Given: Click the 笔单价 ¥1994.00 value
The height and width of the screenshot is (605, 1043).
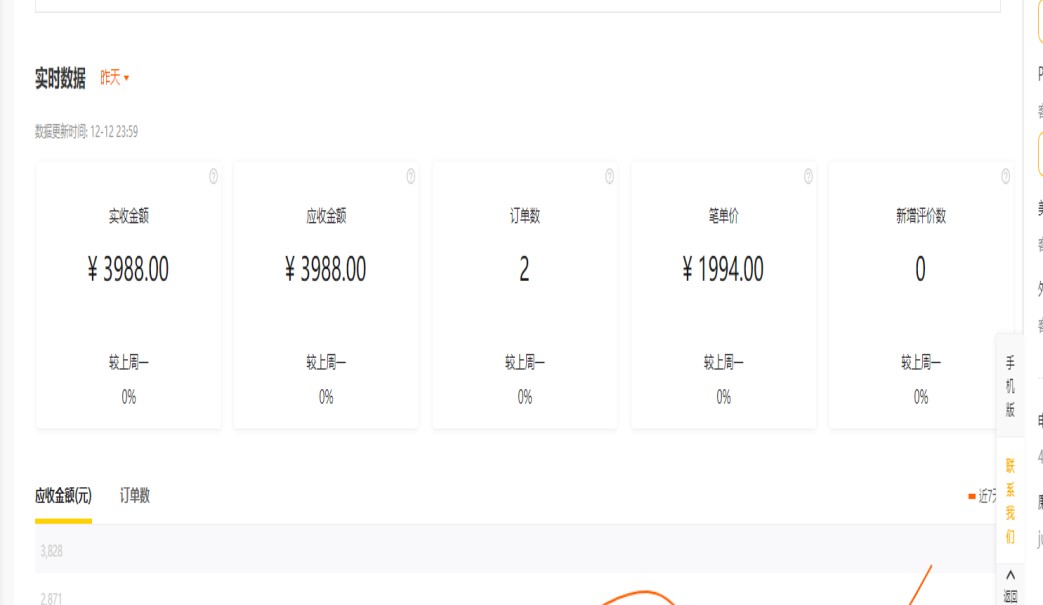Looking at the screenshot, I should point(723,269).
